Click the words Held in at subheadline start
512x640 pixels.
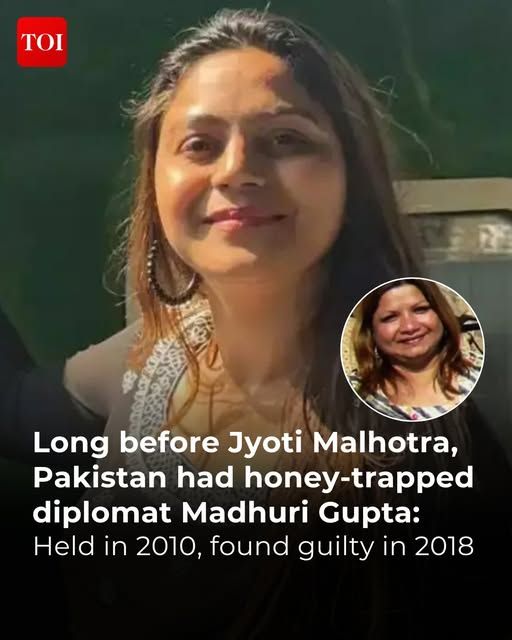point(81,546)
